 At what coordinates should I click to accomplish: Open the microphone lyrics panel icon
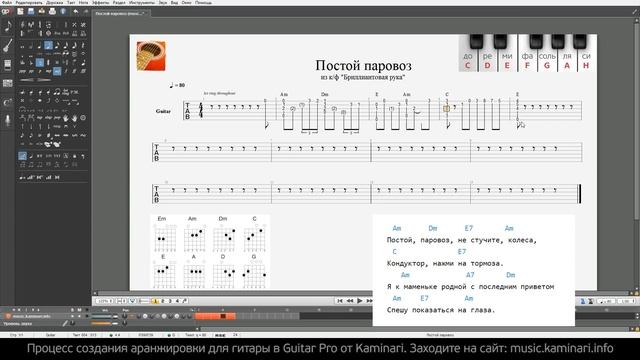coord(7,120)
